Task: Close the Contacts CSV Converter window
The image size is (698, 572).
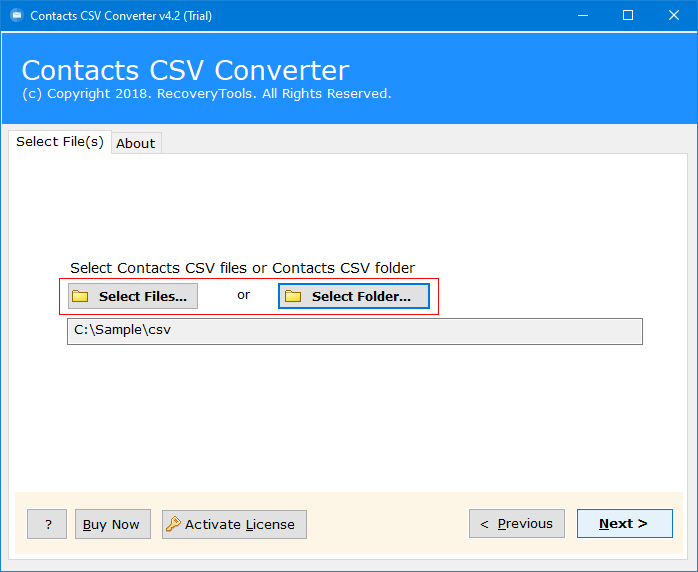Action: (674, 16)
